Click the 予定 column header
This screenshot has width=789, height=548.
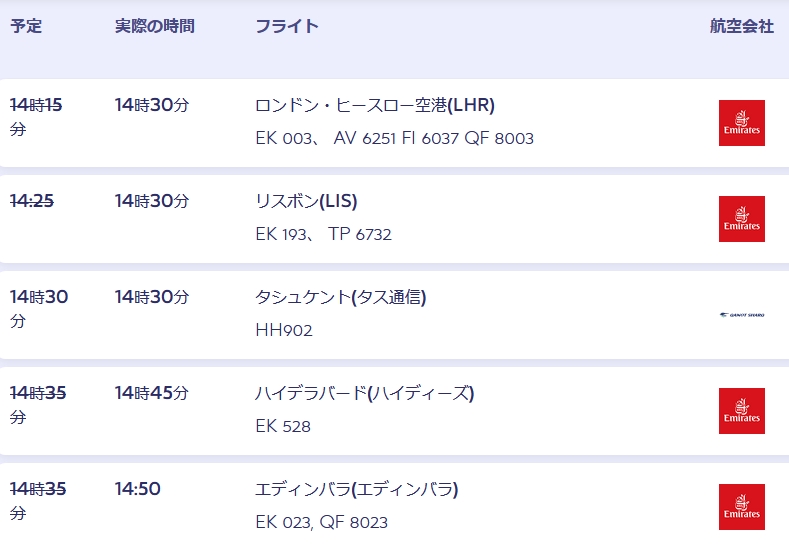[x=26, y=27]
